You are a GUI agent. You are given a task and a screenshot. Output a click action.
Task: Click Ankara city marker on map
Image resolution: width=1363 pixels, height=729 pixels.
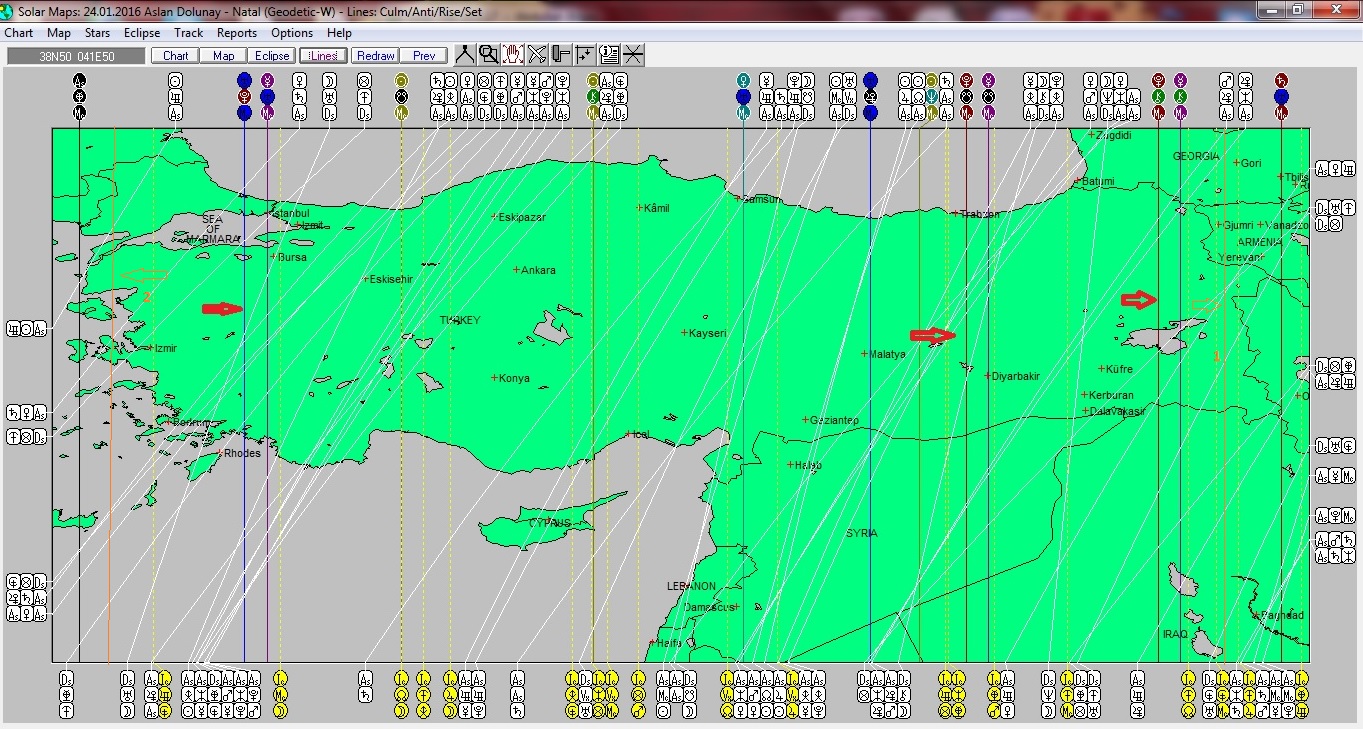tap(516, 270)
